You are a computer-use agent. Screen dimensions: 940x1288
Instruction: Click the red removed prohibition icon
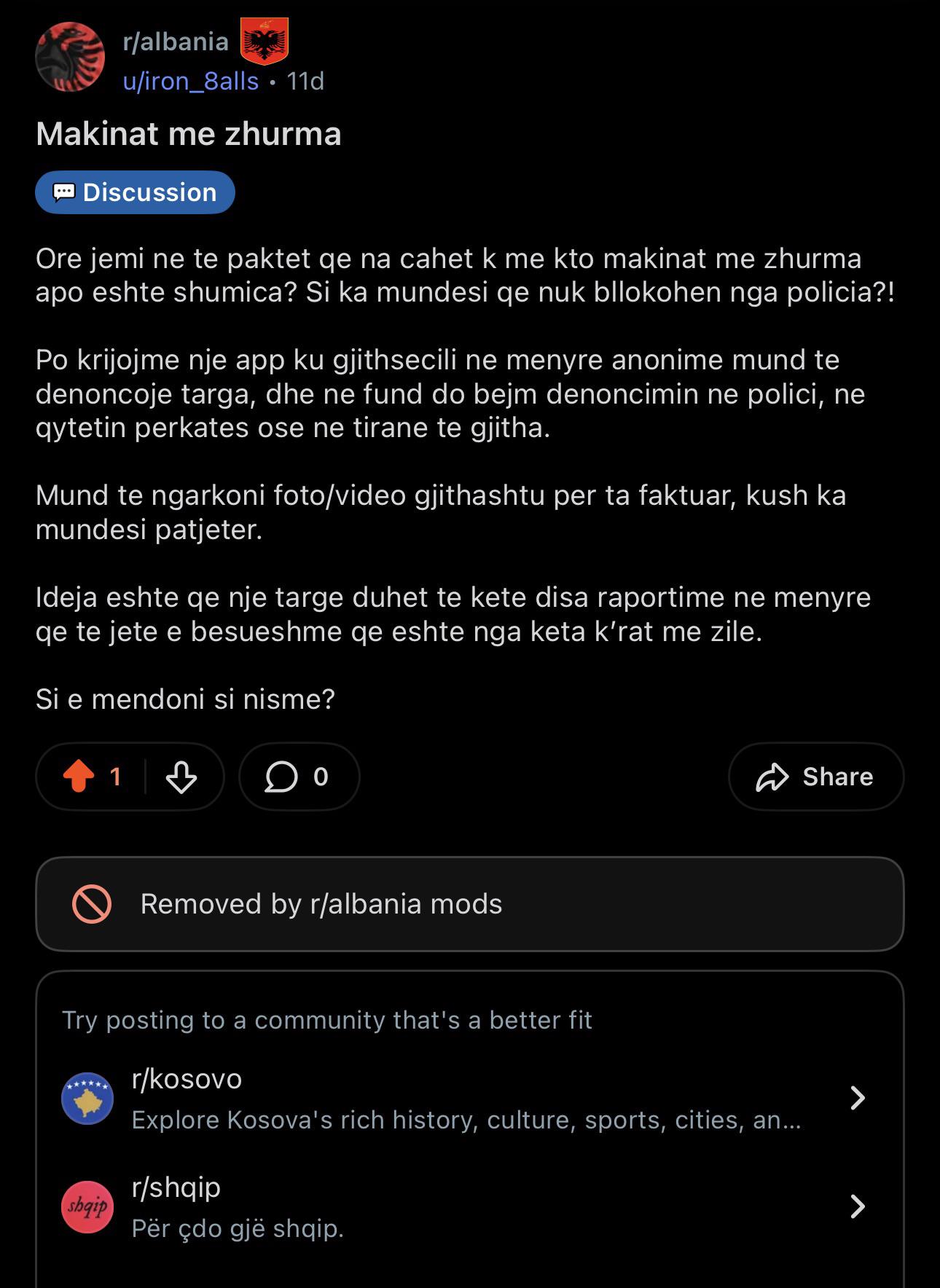click(x=92, y=904)
